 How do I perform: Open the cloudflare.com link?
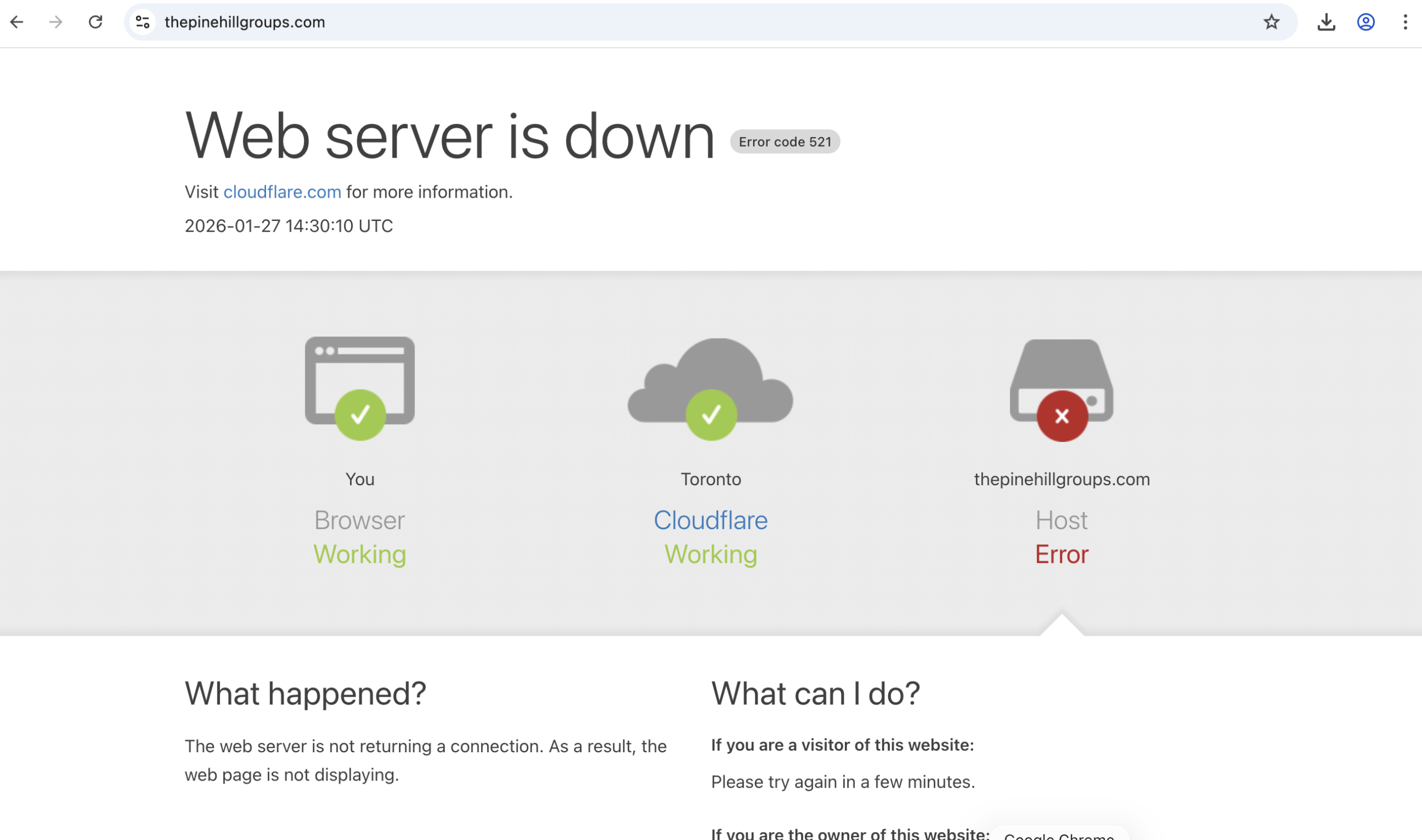point(282,192)
